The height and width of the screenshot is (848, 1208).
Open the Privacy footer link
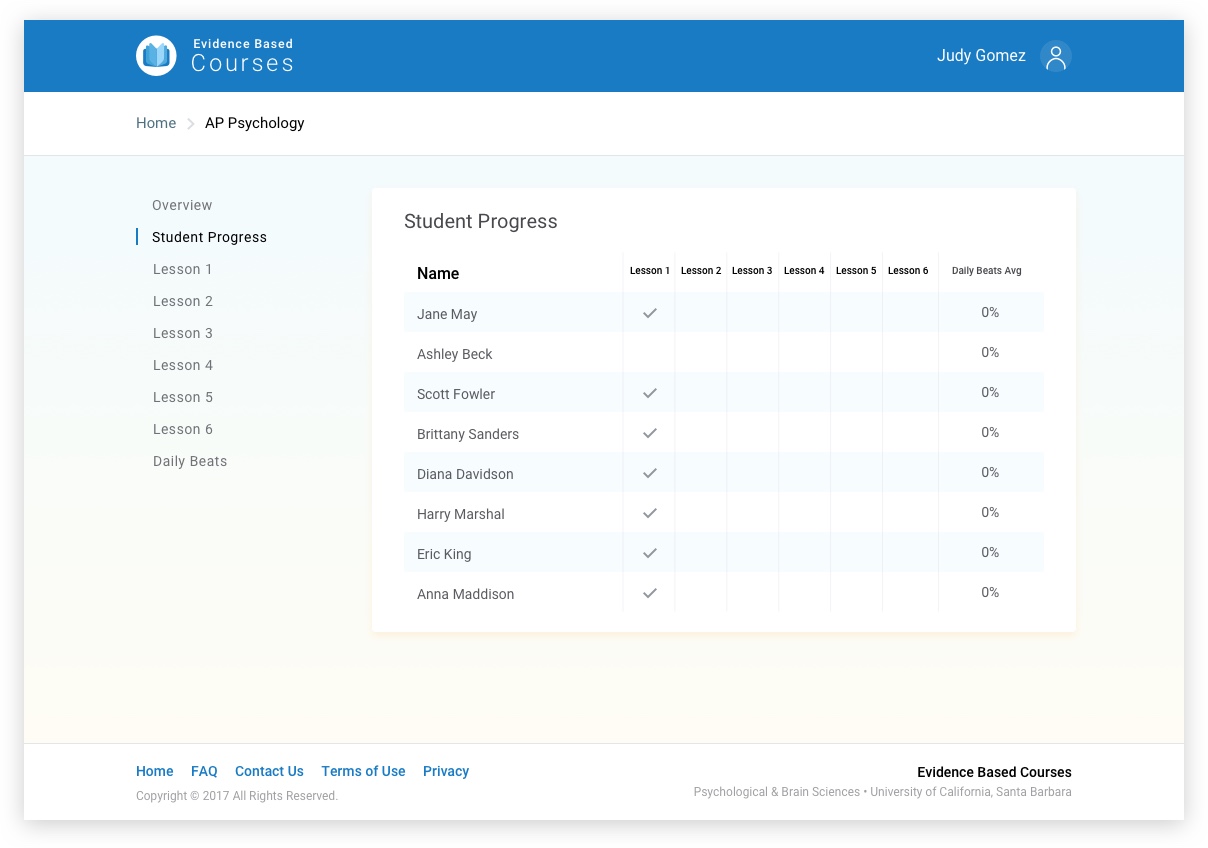point(446,771)
